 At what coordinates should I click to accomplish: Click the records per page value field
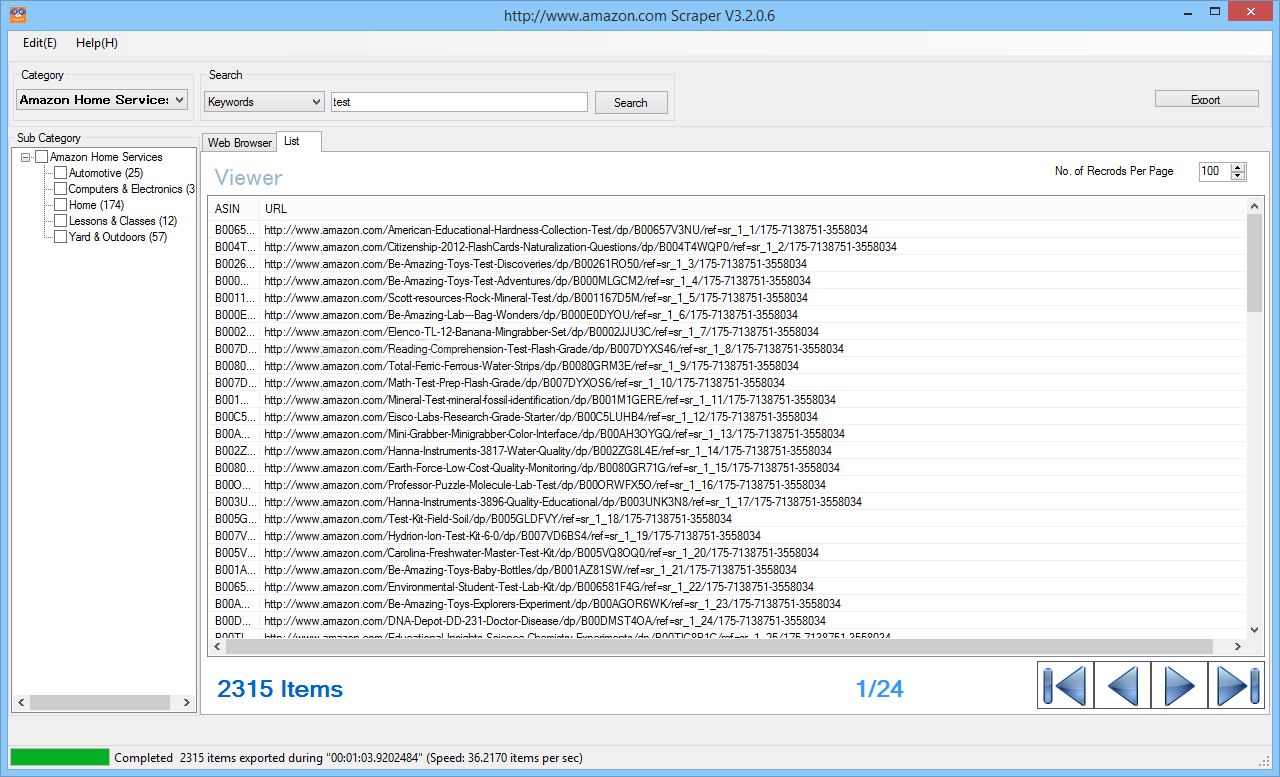1215,171
